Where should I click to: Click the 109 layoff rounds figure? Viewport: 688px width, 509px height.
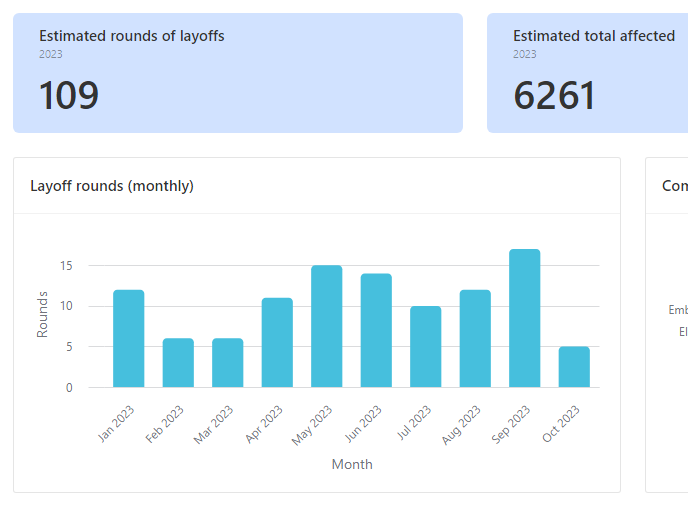click(69, 96)
